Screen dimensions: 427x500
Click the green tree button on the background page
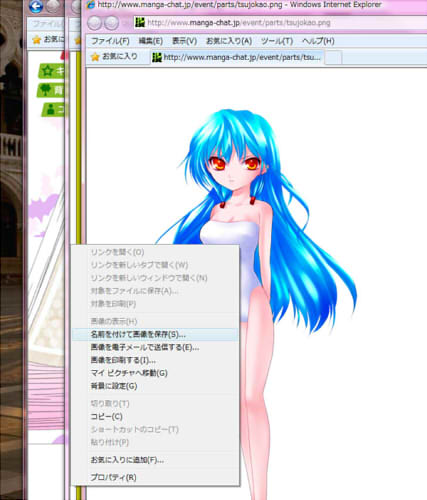coord(51,90)
